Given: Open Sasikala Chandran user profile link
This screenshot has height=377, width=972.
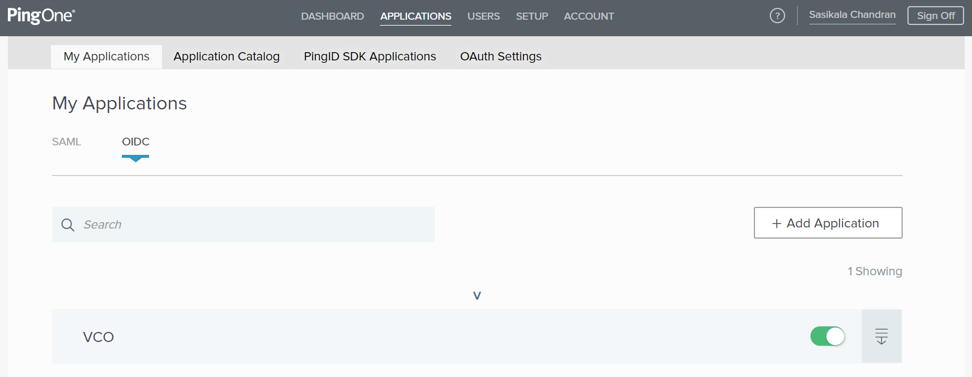Looking at the screenshot, I should [852, 15].
